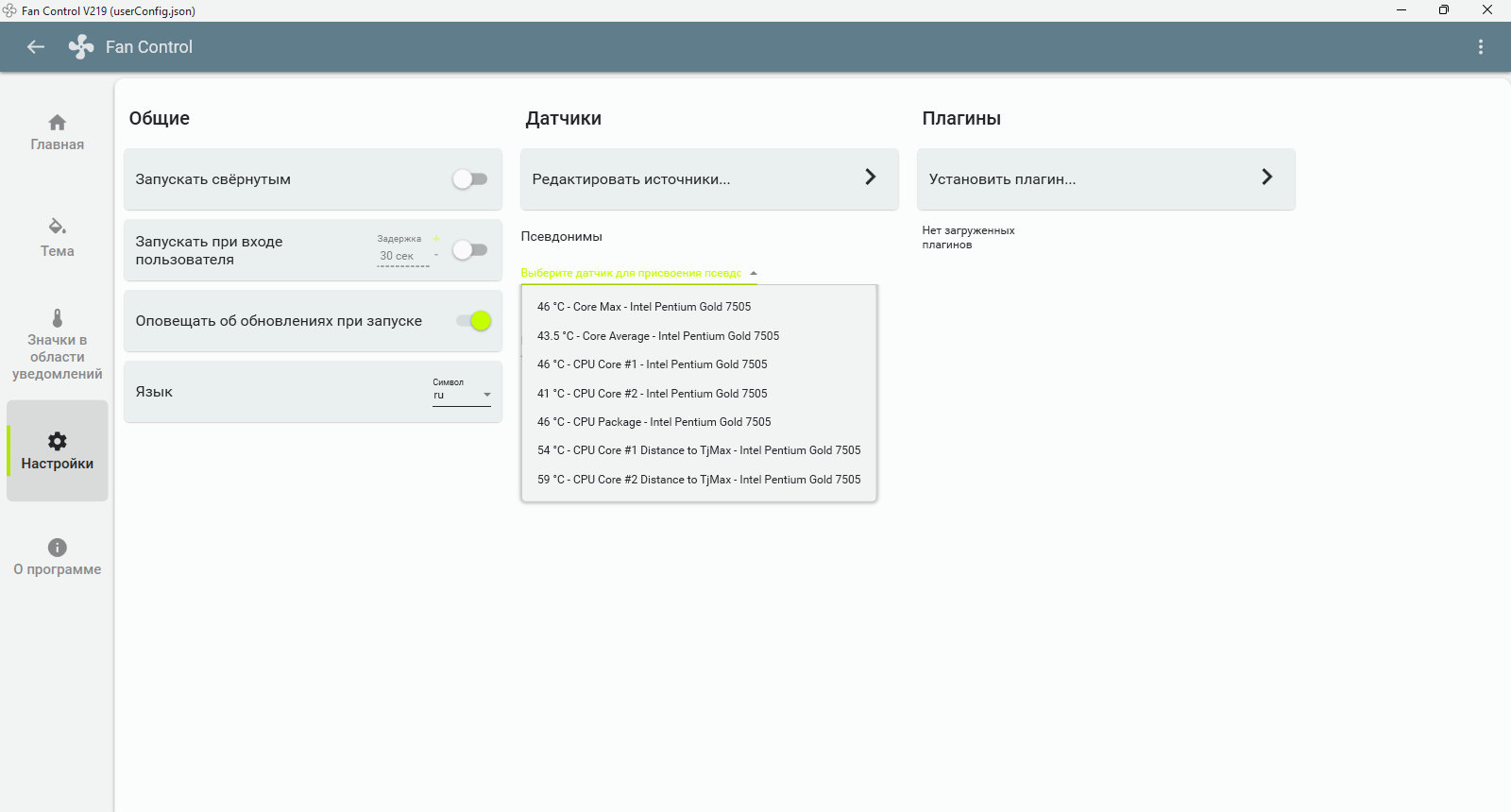Screen dimensions: 1511x812
Task: Collapse the sensor alias dropdown
Action: click(754, 274)
